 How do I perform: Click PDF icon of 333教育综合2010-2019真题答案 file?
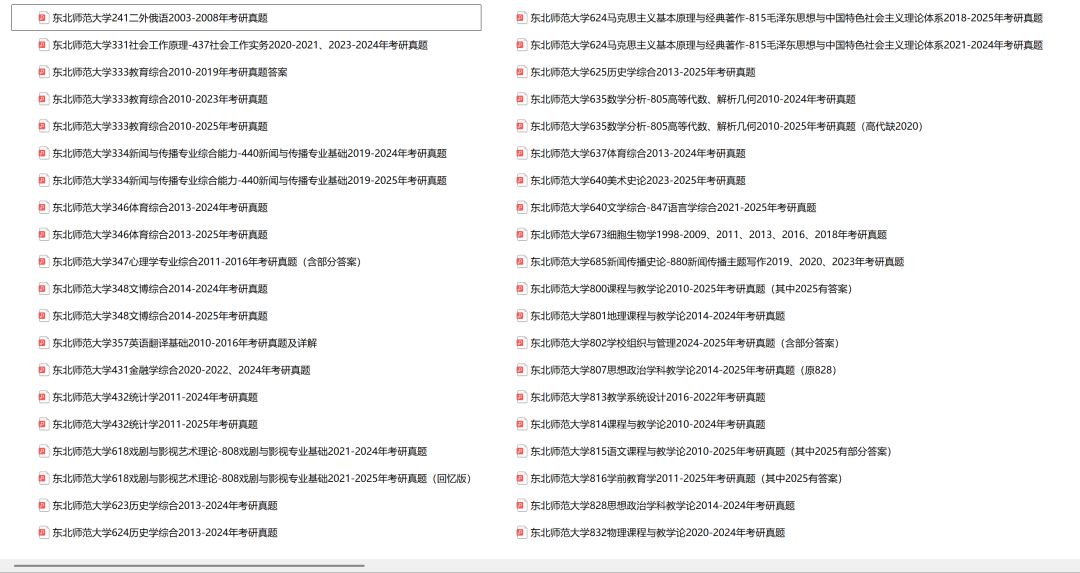click(43, 72)
